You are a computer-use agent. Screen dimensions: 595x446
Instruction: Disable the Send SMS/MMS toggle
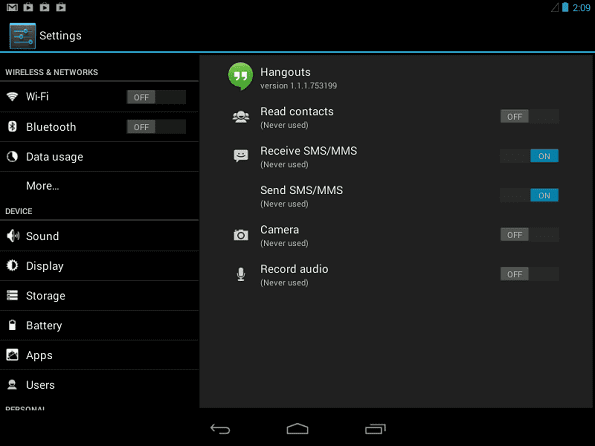(529, 195)
